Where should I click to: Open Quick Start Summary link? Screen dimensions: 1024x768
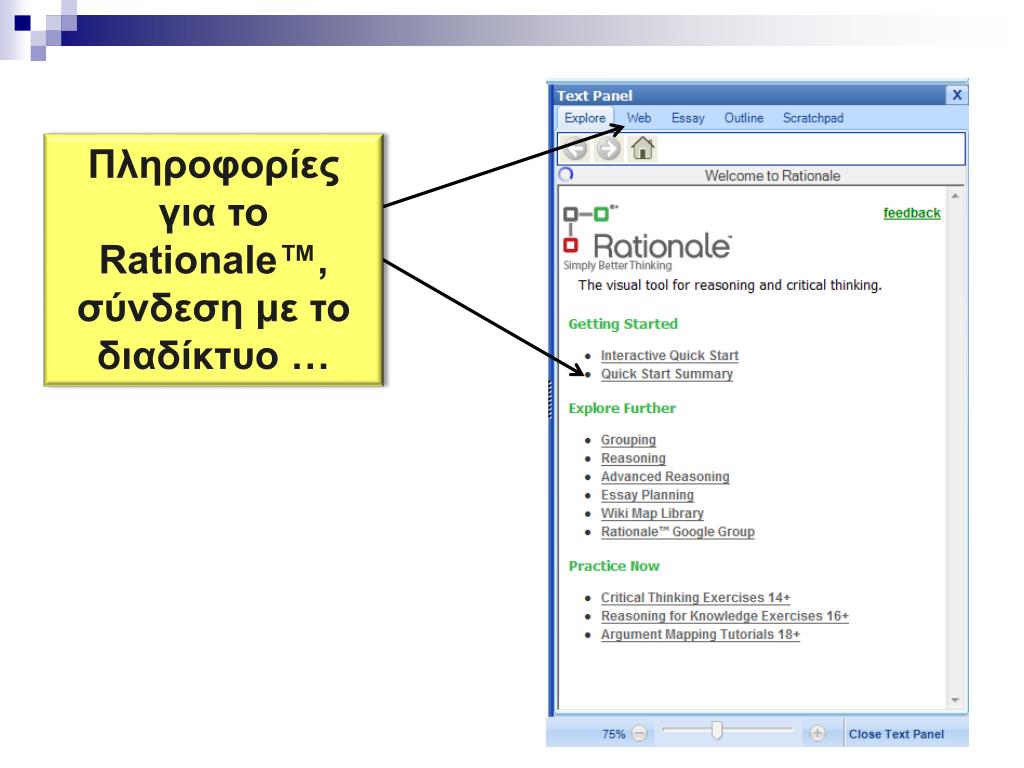[x=667, y=374]
